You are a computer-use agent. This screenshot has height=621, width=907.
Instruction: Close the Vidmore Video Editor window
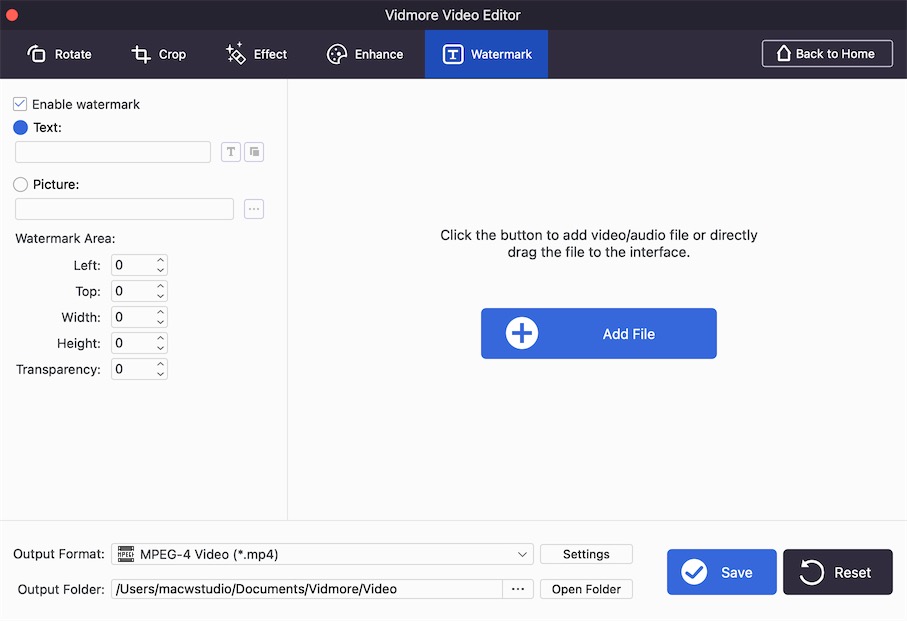[12, 15]
